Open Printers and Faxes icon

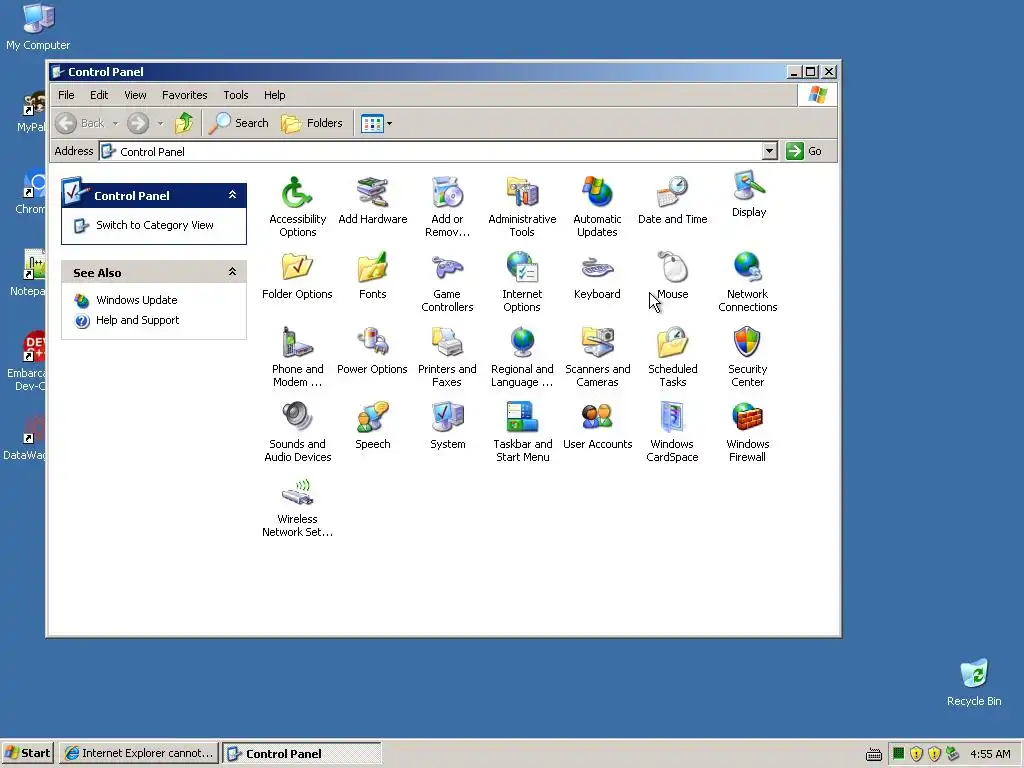447,357
